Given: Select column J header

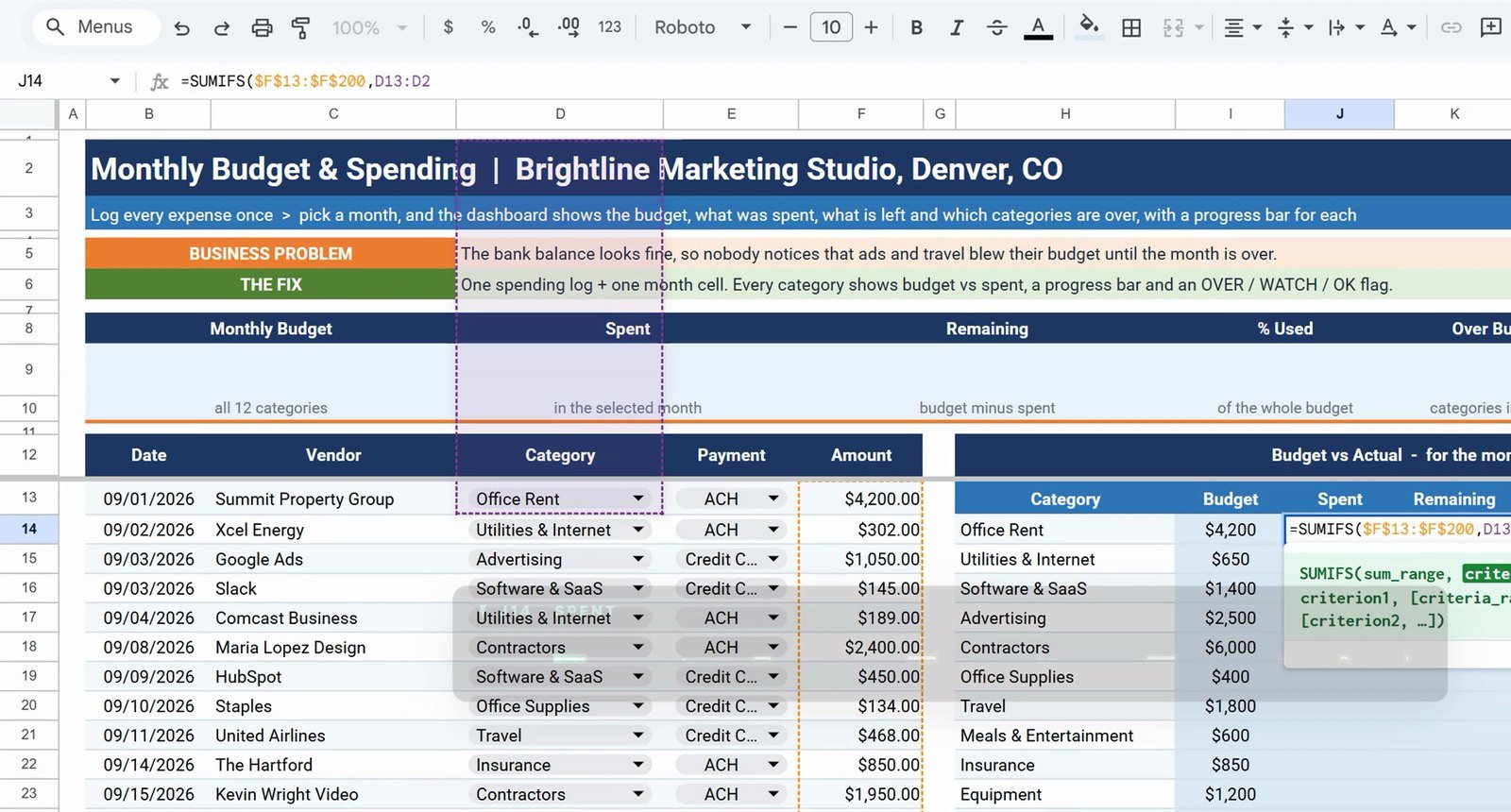Looking at the screenshot, I should click(1339, 113).
